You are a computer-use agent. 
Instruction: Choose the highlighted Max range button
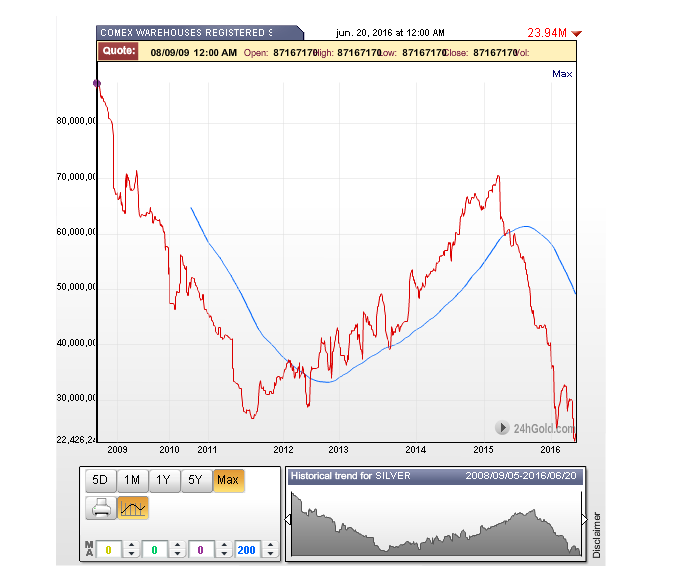coord(228,480)
